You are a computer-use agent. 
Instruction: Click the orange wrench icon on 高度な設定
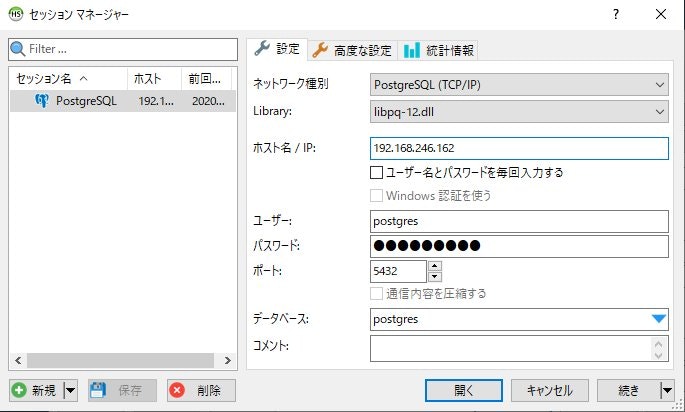(x=320, y=50)
